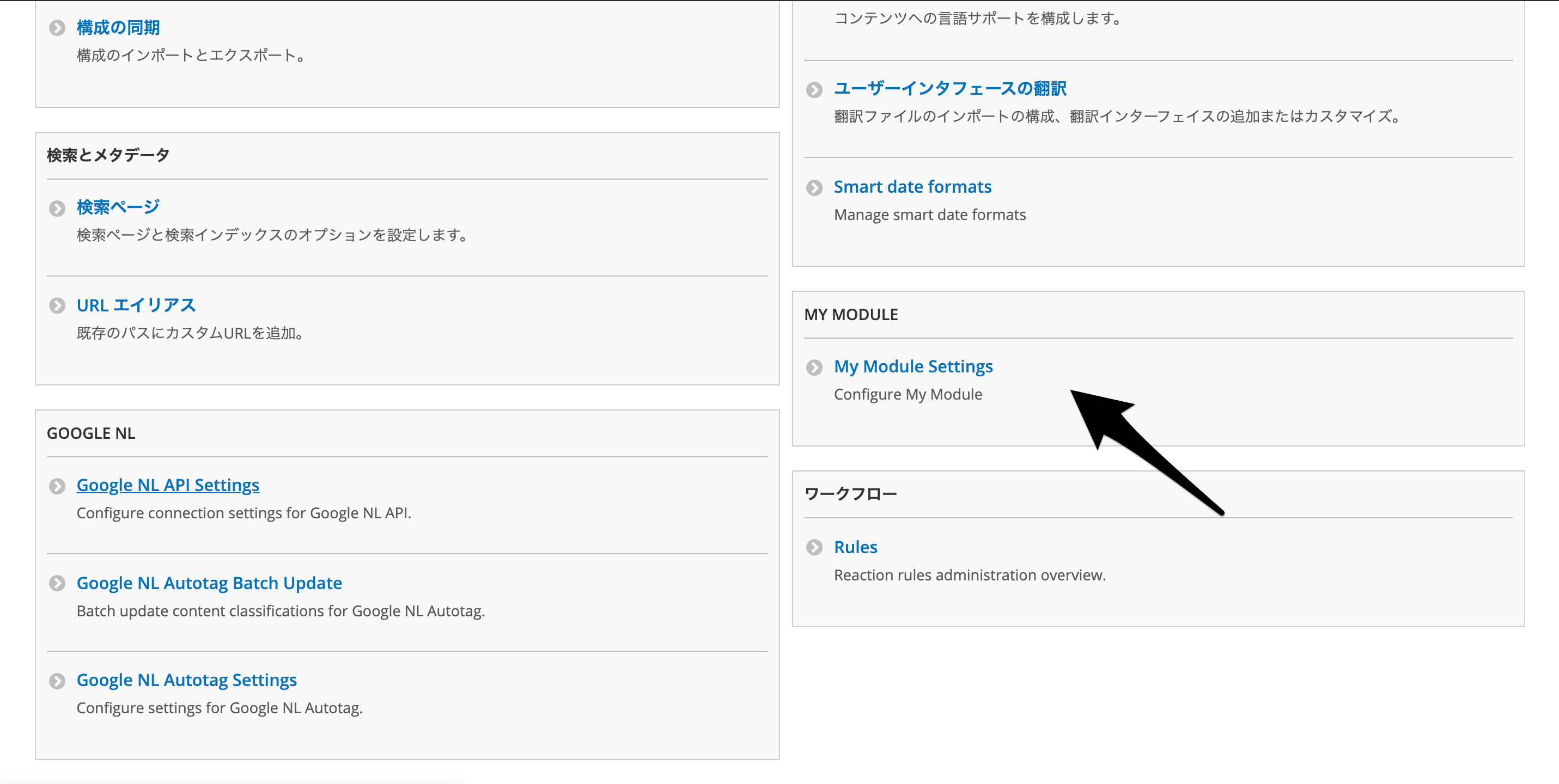
Task: Open the ユーザーインタフェースの翻訳 page
Action: tap(950, 88)
